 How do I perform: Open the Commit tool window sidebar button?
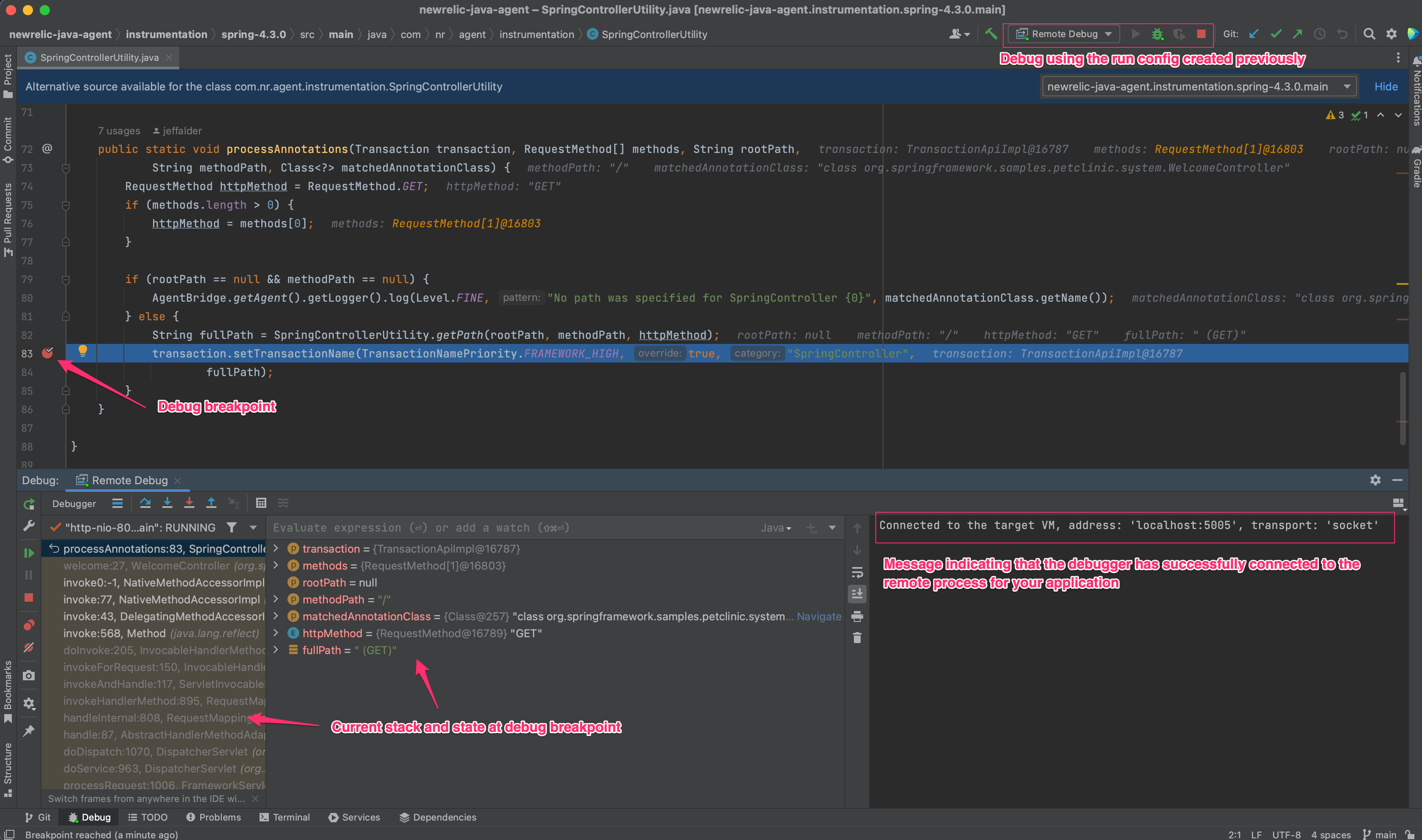coord(8,140)
